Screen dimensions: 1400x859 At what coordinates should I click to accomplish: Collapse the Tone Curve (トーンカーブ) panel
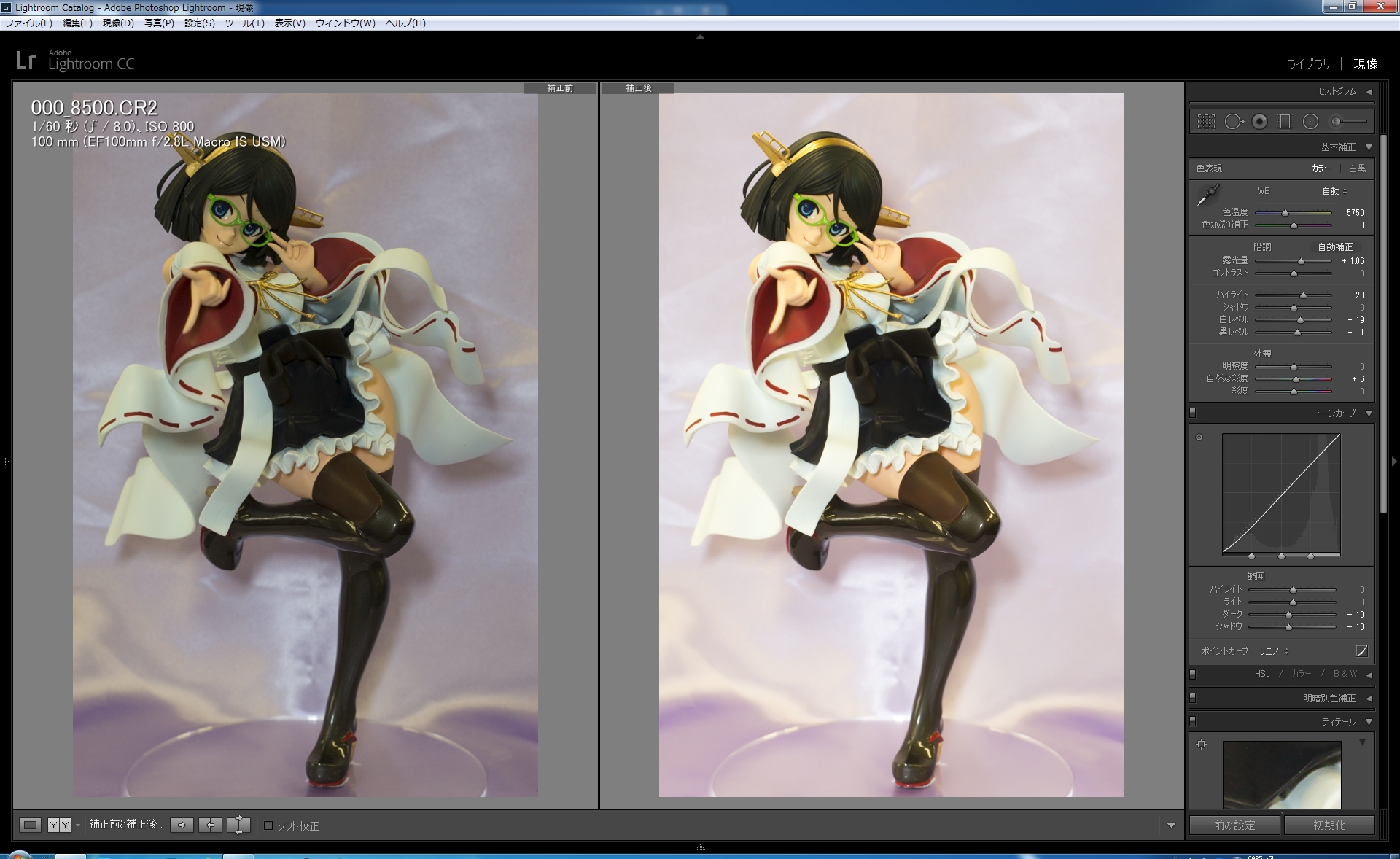tap(1369, 413)
